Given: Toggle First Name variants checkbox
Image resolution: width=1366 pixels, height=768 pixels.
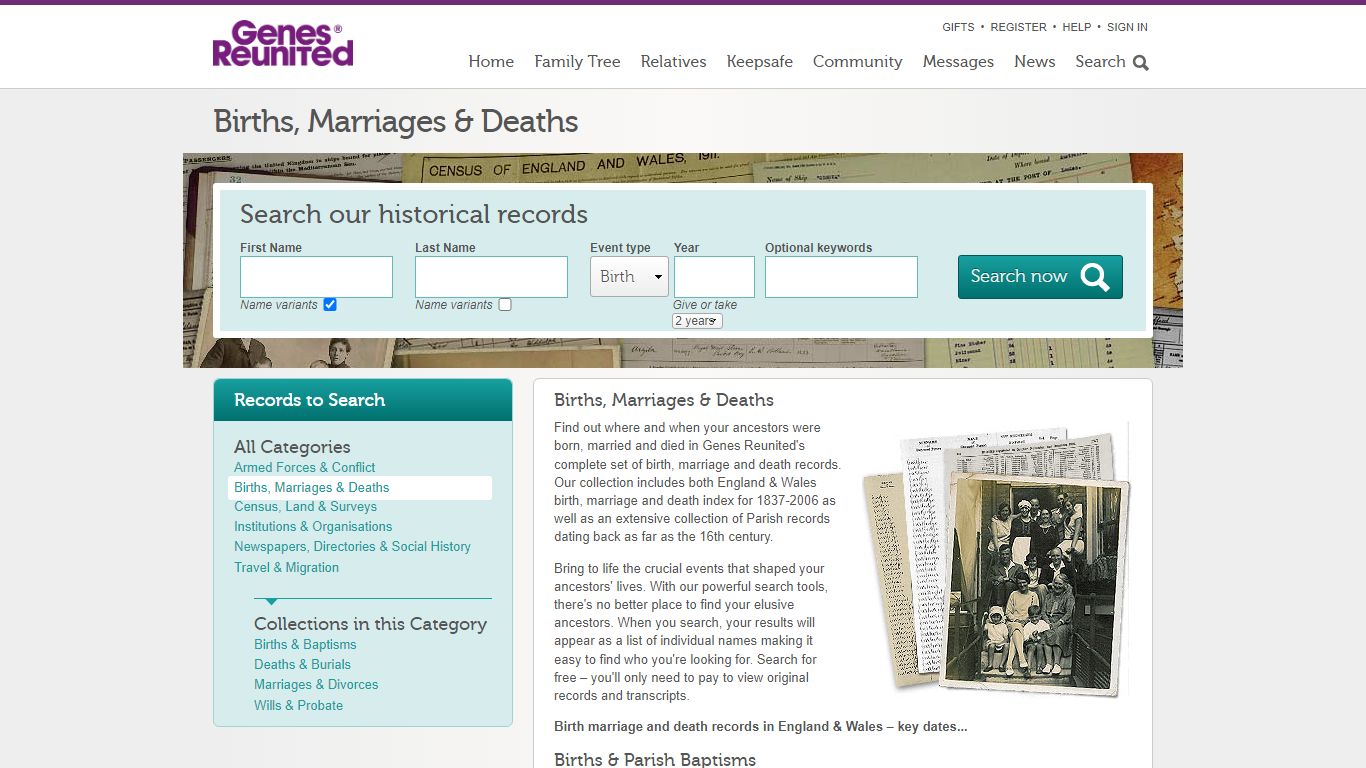Looking at the screenshot, I should [x=330, y=304].
